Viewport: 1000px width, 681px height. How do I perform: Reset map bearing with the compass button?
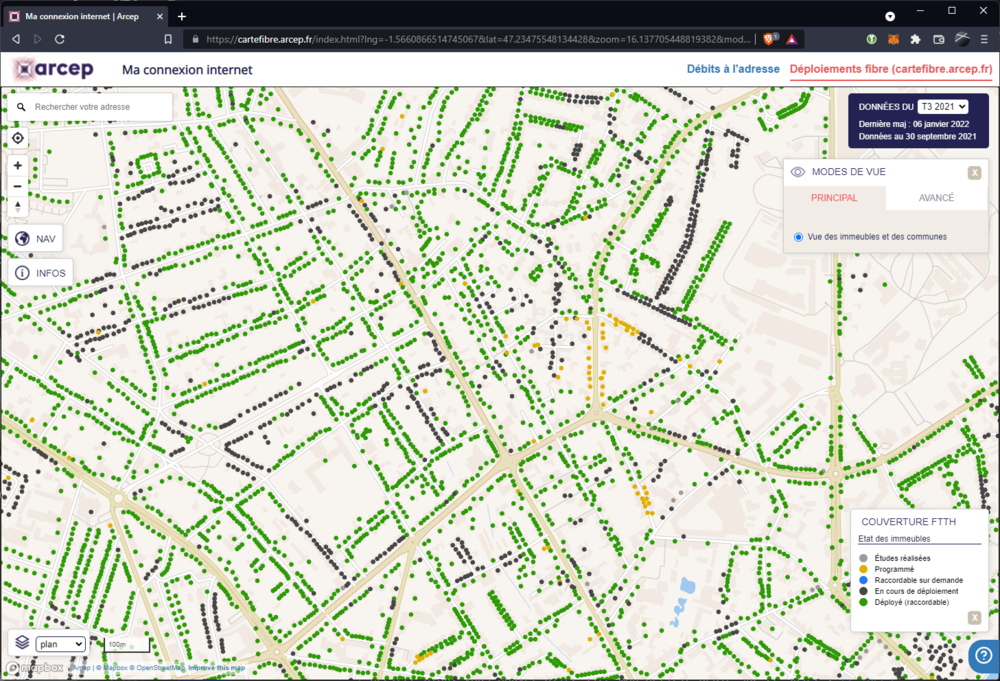(18, 207)
